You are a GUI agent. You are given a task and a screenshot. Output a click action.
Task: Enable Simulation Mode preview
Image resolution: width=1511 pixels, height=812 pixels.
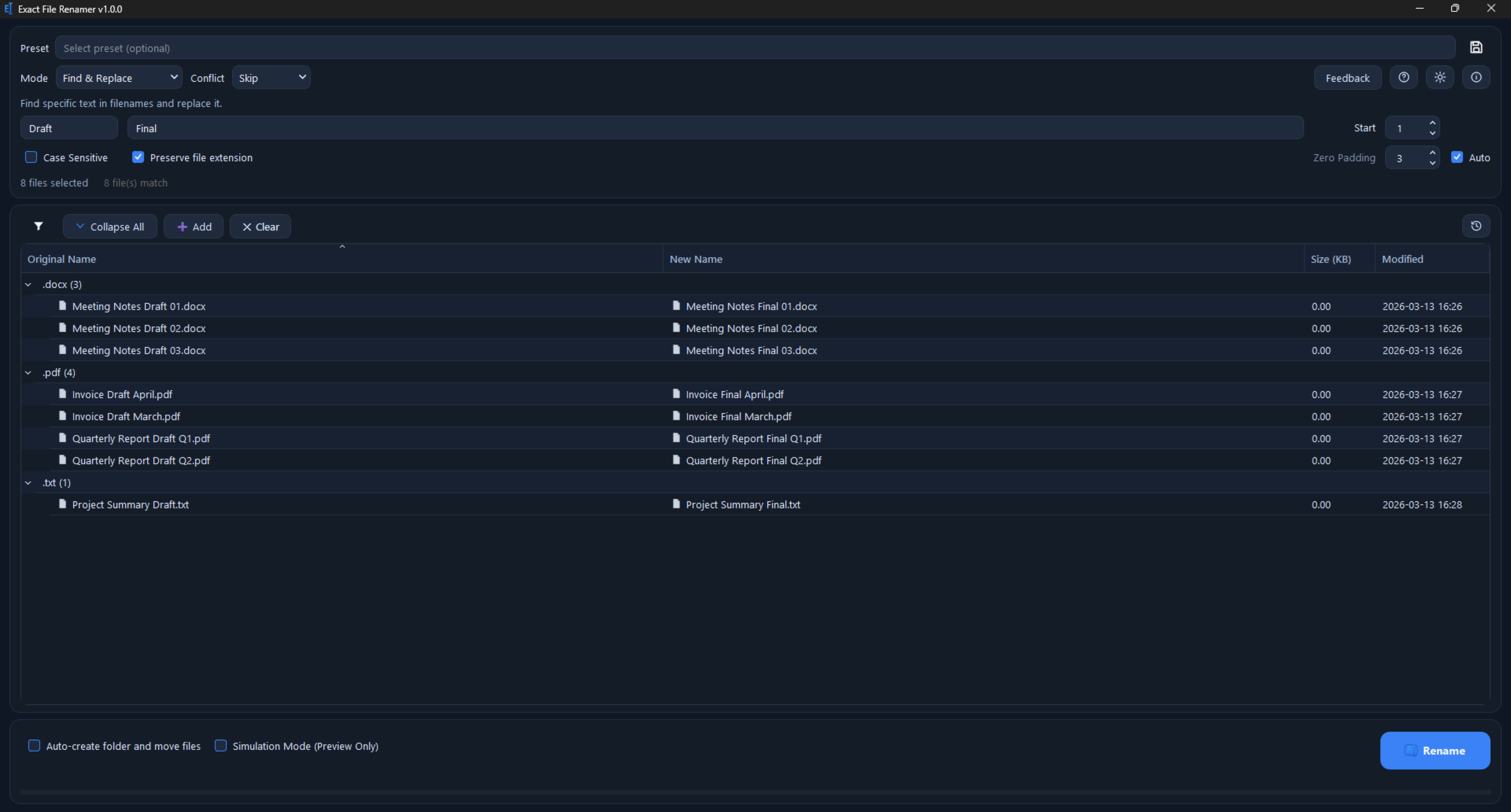click(x=221, y=746)
